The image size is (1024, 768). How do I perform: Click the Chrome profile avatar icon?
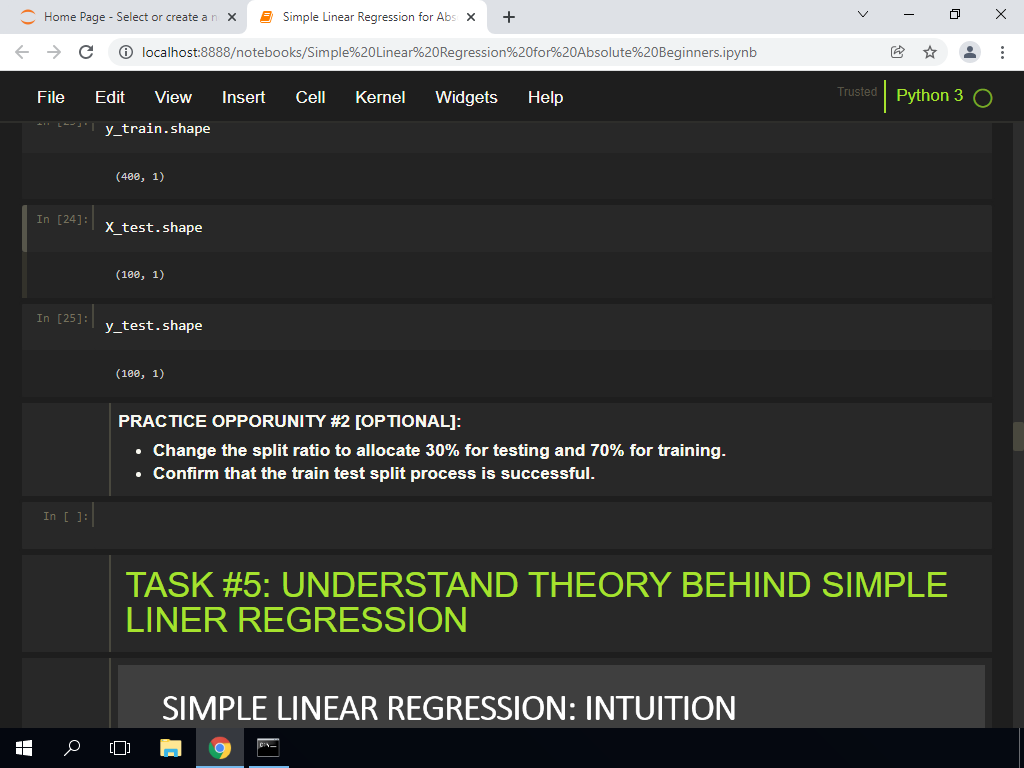(968, 52)
